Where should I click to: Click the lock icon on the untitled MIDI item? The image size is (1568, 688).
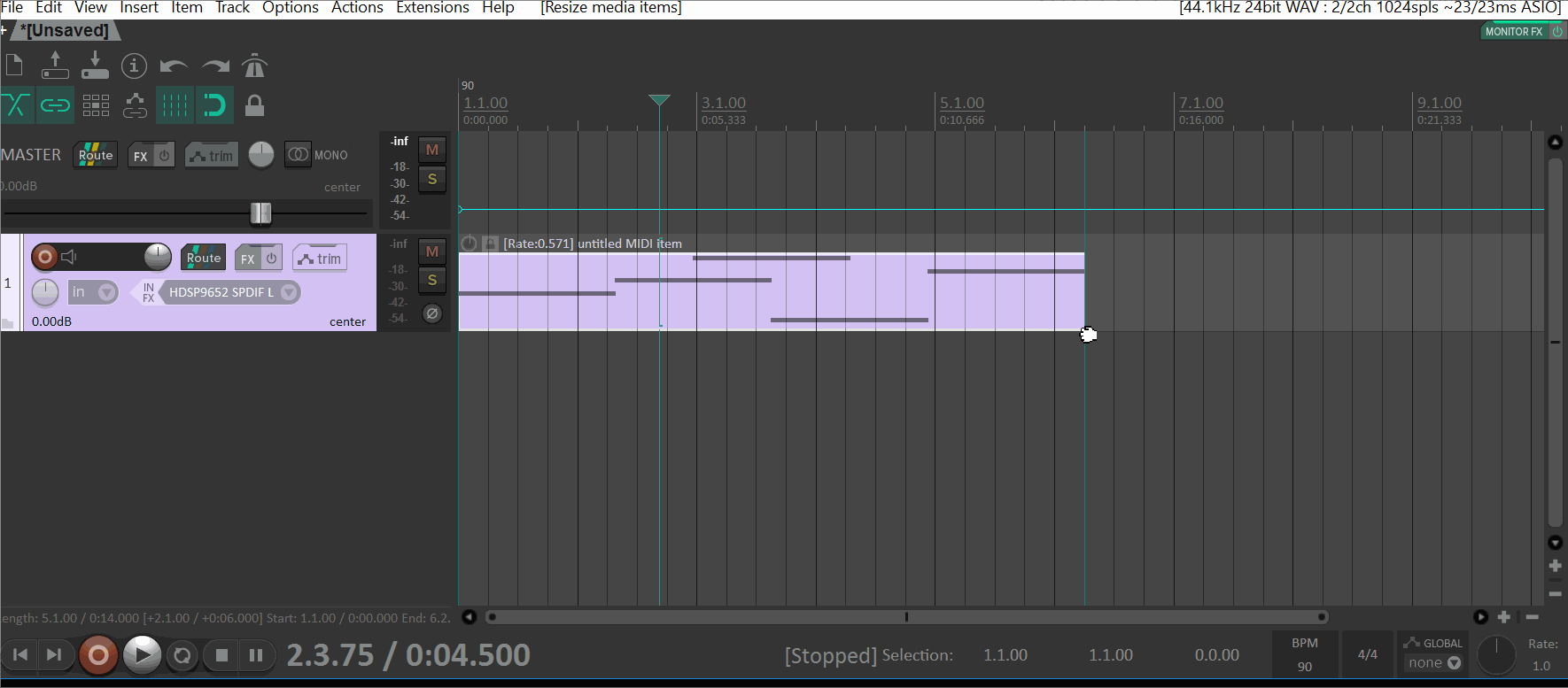[490, 244]
